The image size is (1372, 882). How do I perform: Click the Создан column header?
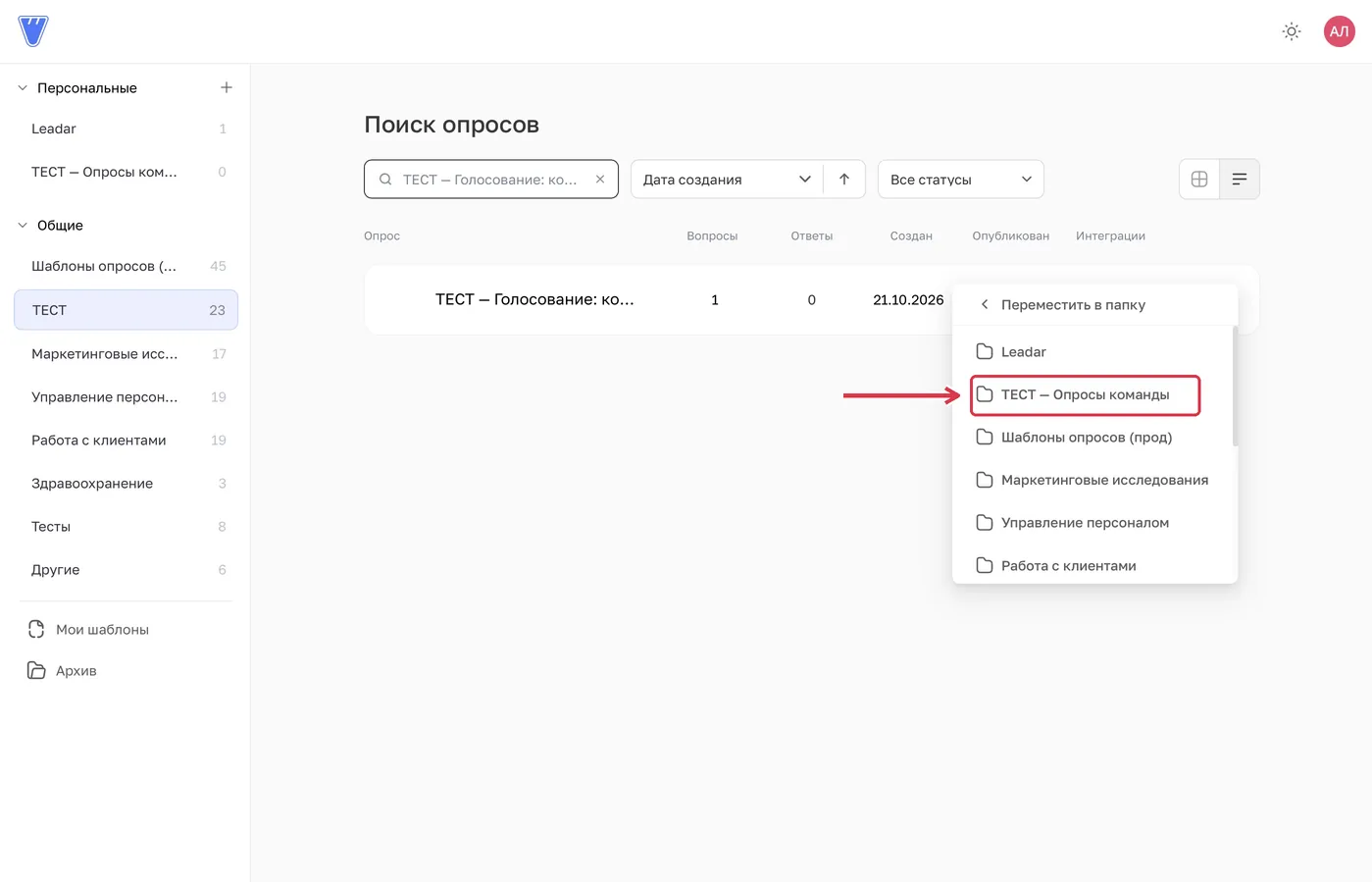click(x=911, y=235)
